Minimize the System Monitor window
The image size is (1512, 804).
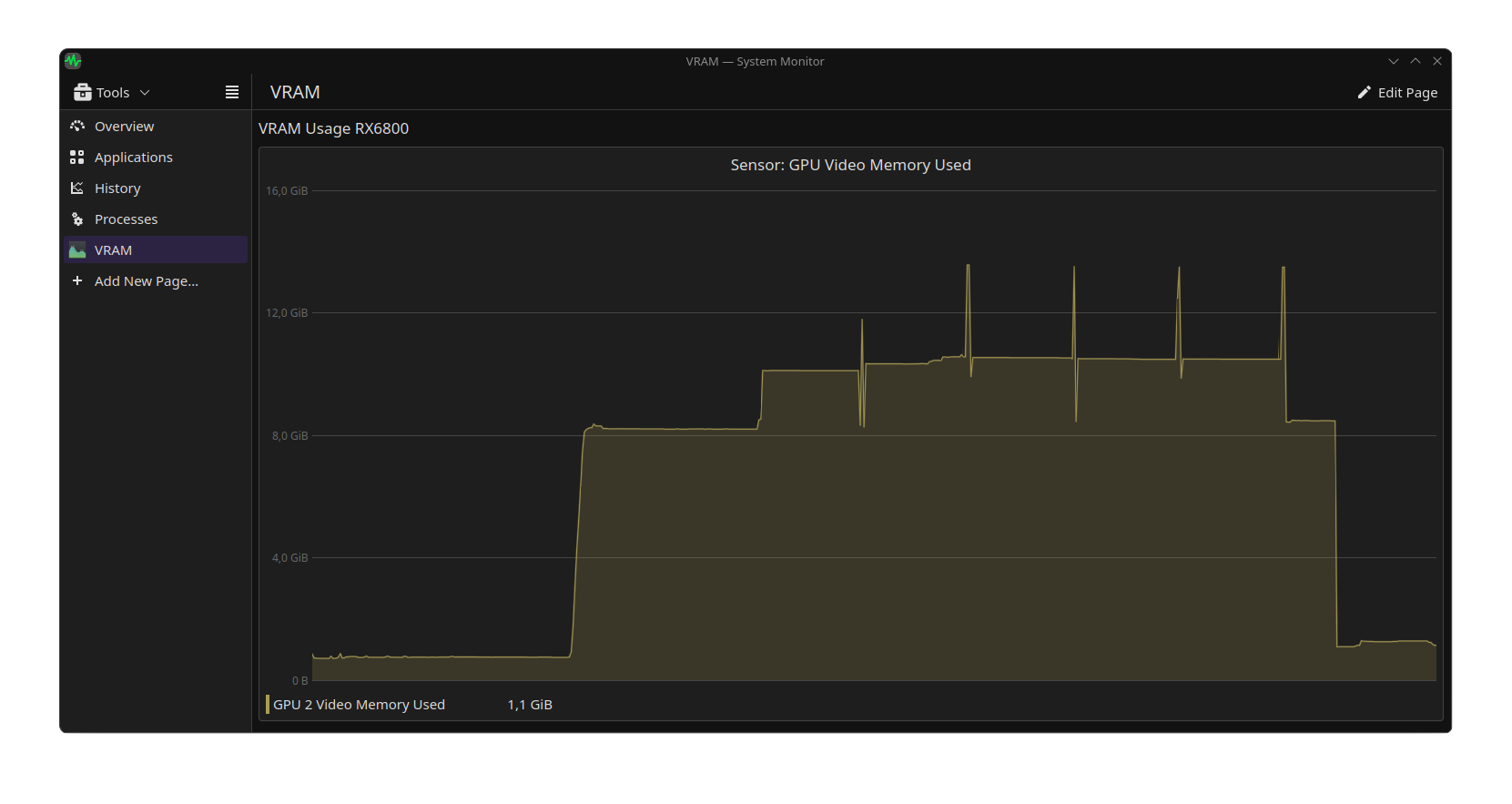[1393, 61]
